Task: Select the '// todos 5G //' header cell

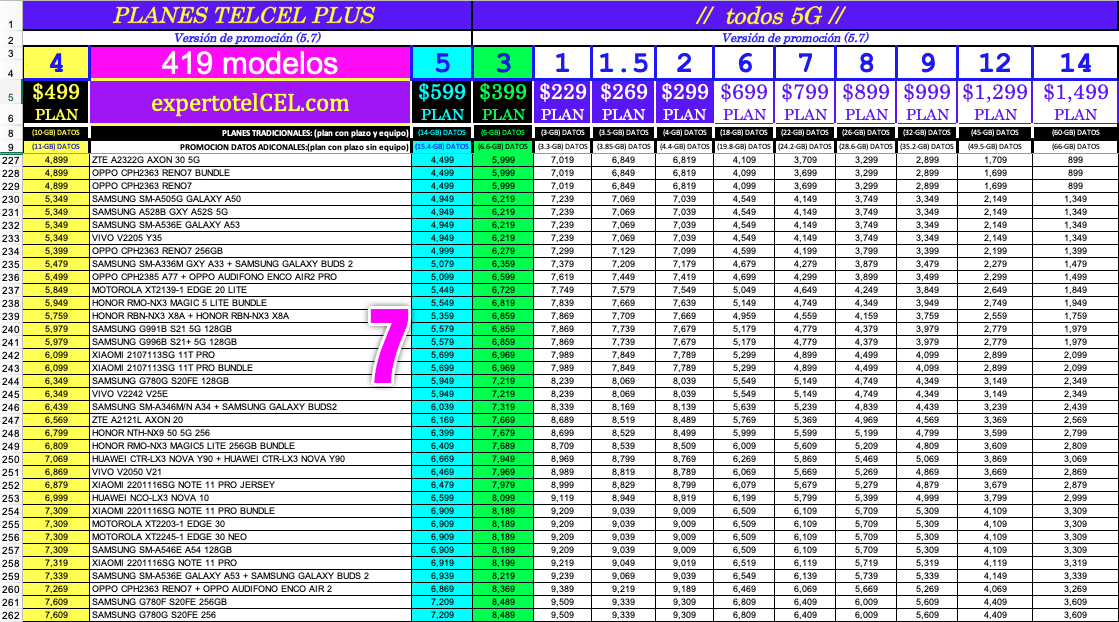Action: pos(795,15)
